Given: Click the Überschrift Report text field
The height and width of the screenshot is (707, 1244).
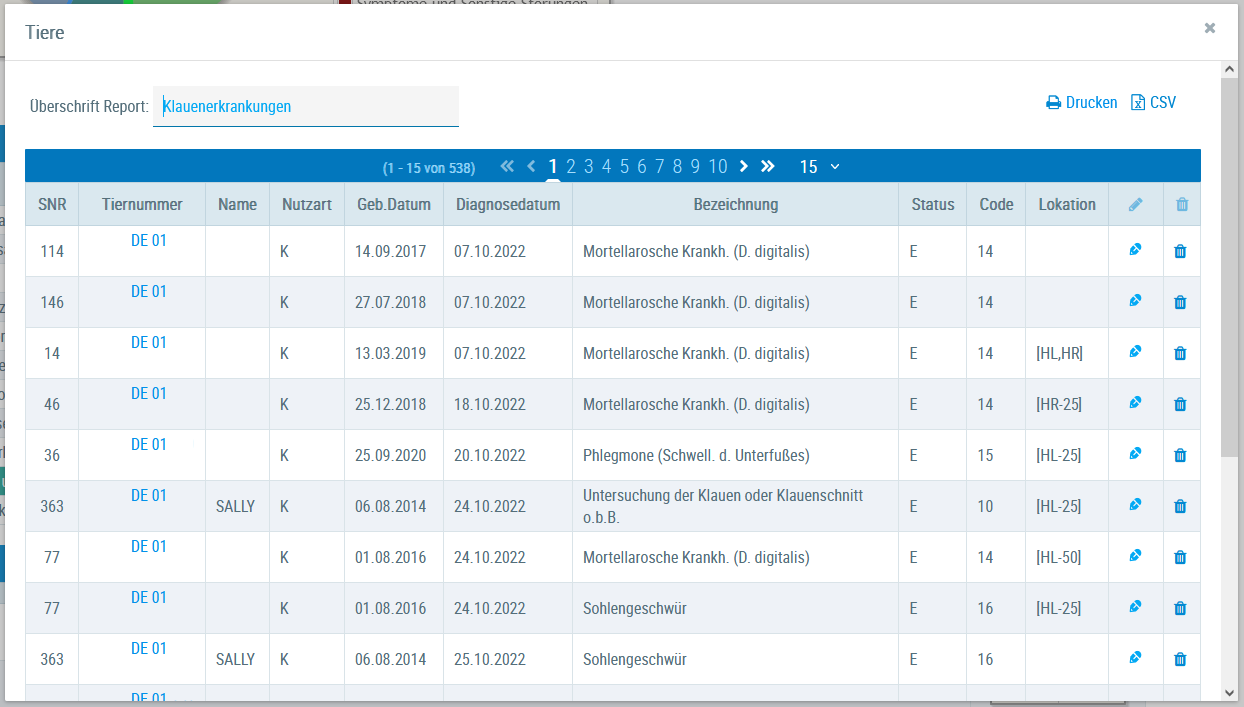Looking at the screenshot, I should 306,106.
